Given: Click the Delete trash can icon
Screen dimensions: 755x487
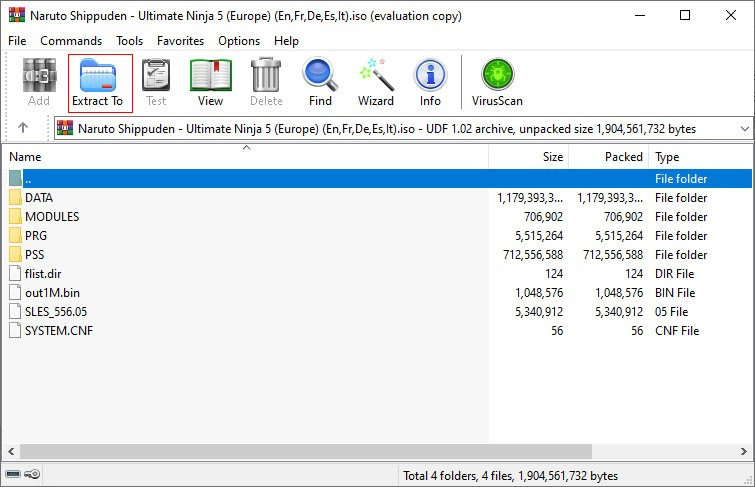Looking at the screenshot, I should (x=266, y=75).
